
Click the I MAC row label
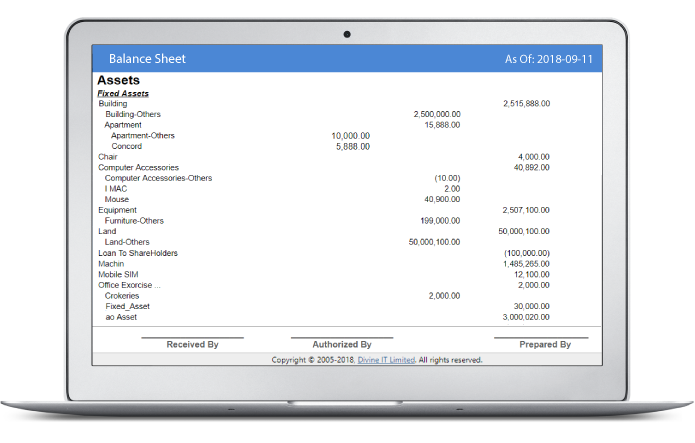(116, 188)
